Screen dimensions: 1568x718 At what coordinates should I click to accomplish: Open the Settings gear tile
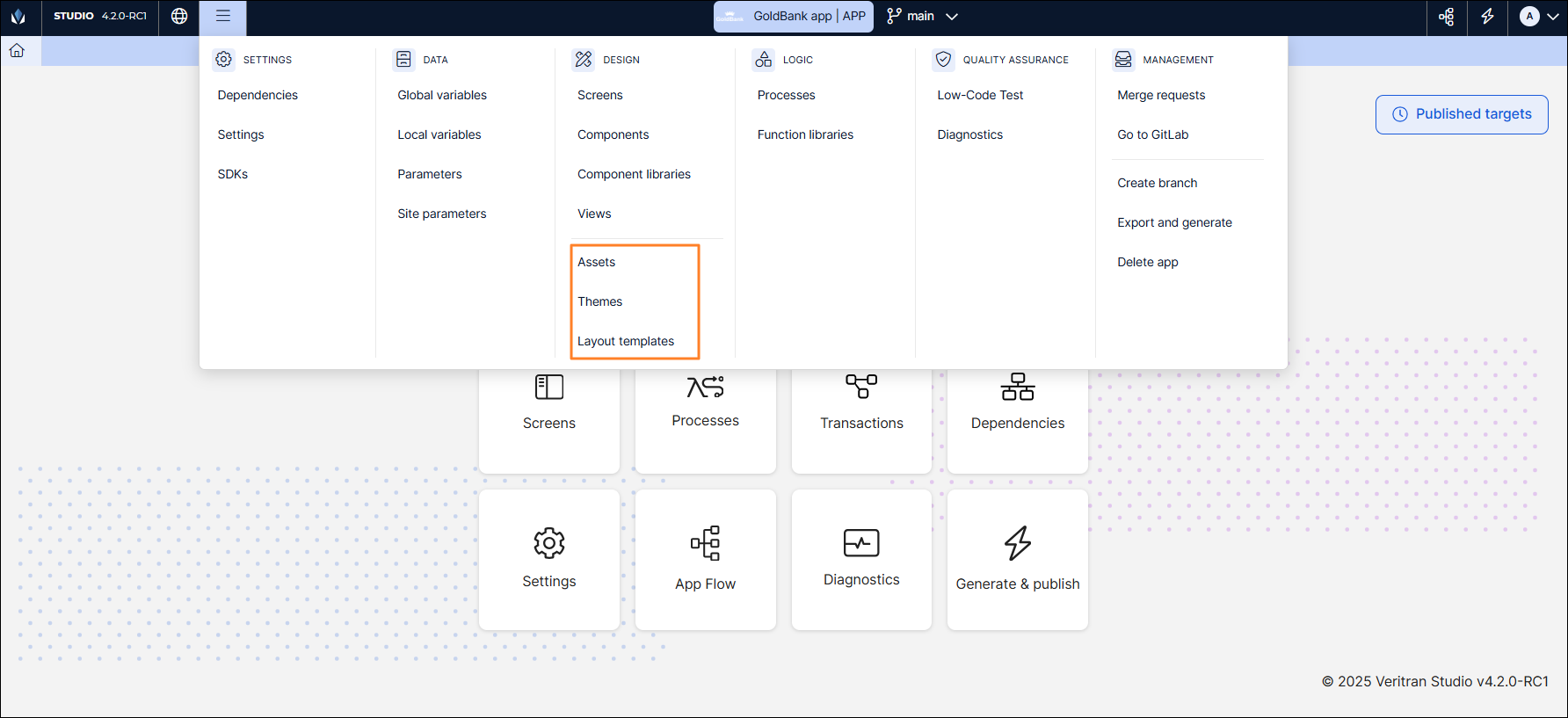point(549,559)
